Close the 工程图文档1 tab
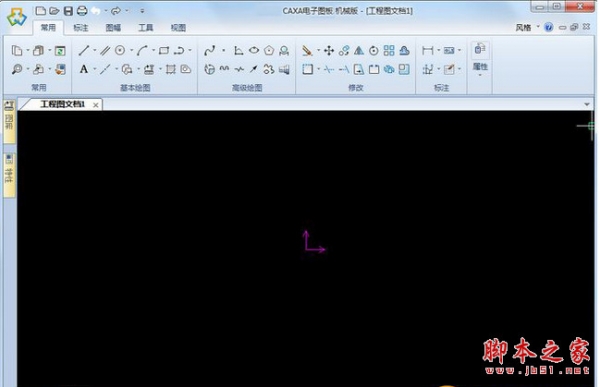This screenshot has height=387, width=600. click(96, 105)
